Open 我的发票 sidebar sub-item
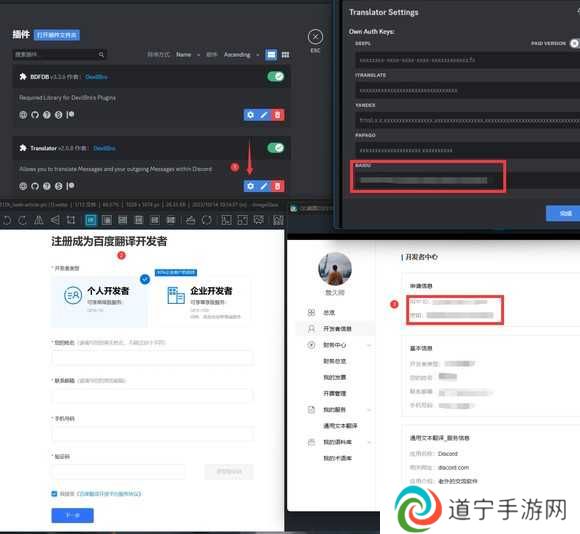 coord(335,377)
